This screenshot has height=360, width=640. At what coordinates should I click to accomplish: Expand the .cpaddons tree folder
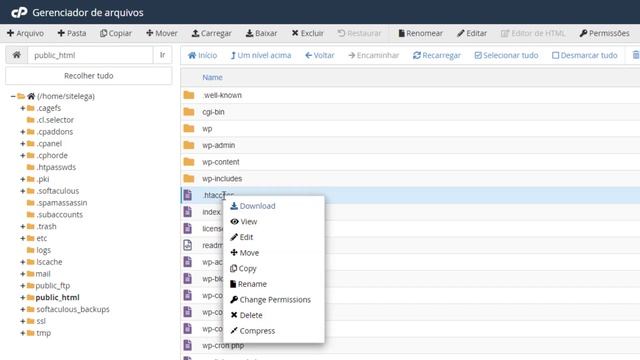click(x=23, y=132)
